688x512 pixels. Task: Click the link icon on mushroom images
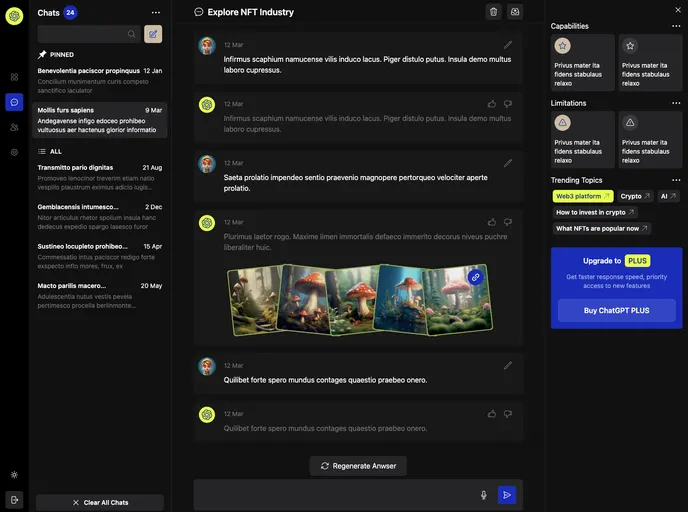point(476,277)
